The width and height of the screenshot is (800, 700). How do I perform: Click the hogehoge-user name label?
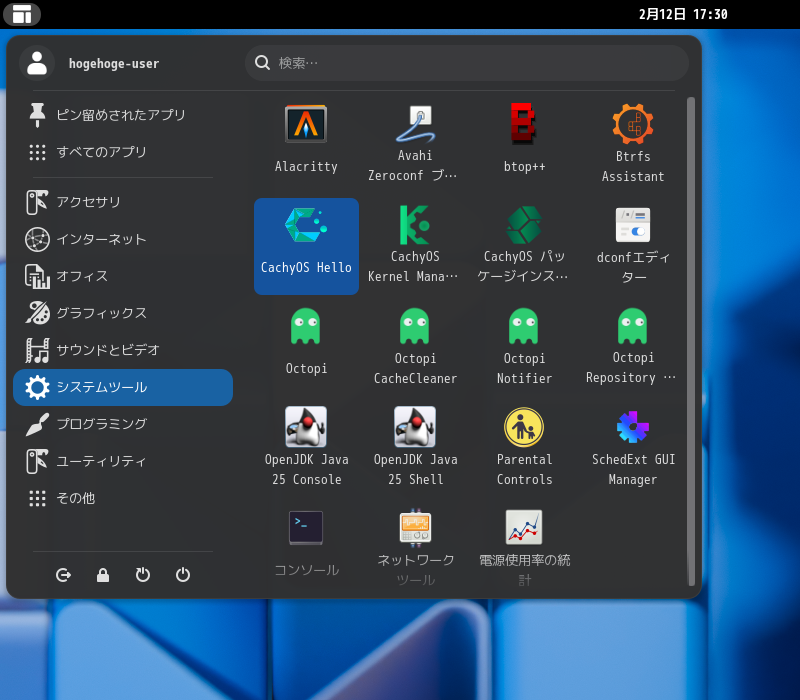click(x=114, y=64)
